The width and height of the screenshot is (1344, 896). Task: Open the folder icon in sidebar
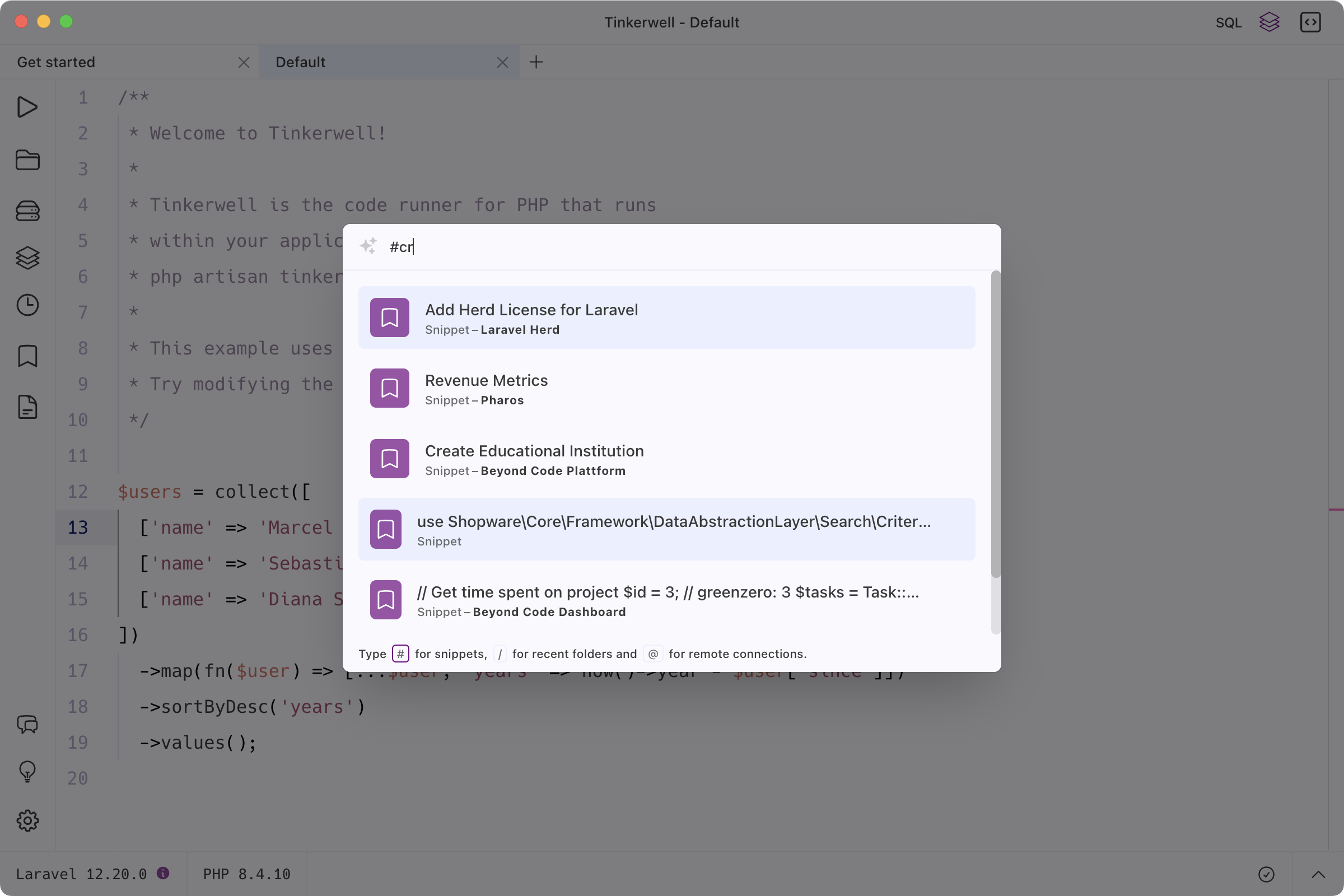point(27,160)
